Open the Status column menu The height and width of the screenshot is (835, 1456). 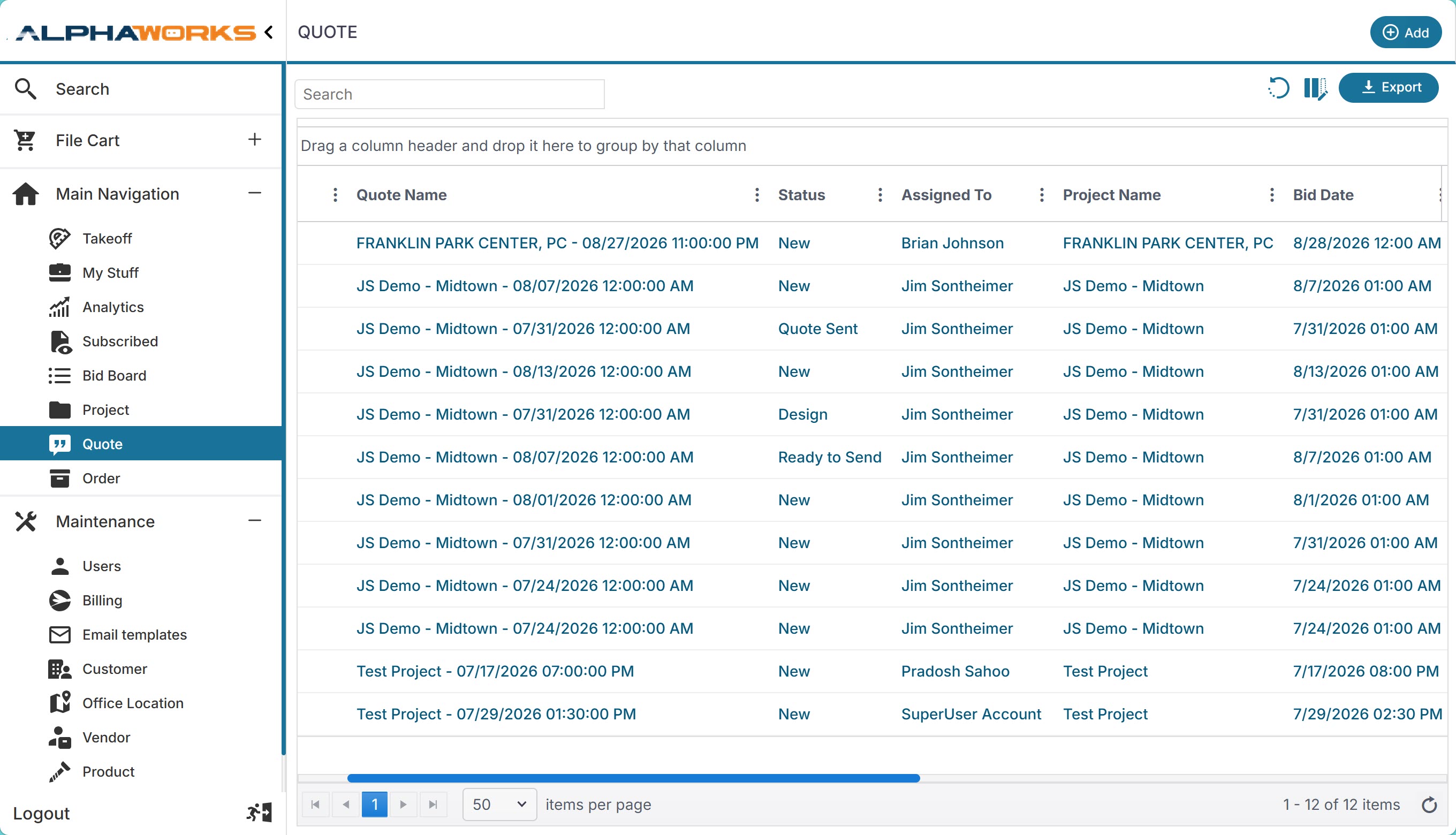pyautogui.click(x=879, y=195)
